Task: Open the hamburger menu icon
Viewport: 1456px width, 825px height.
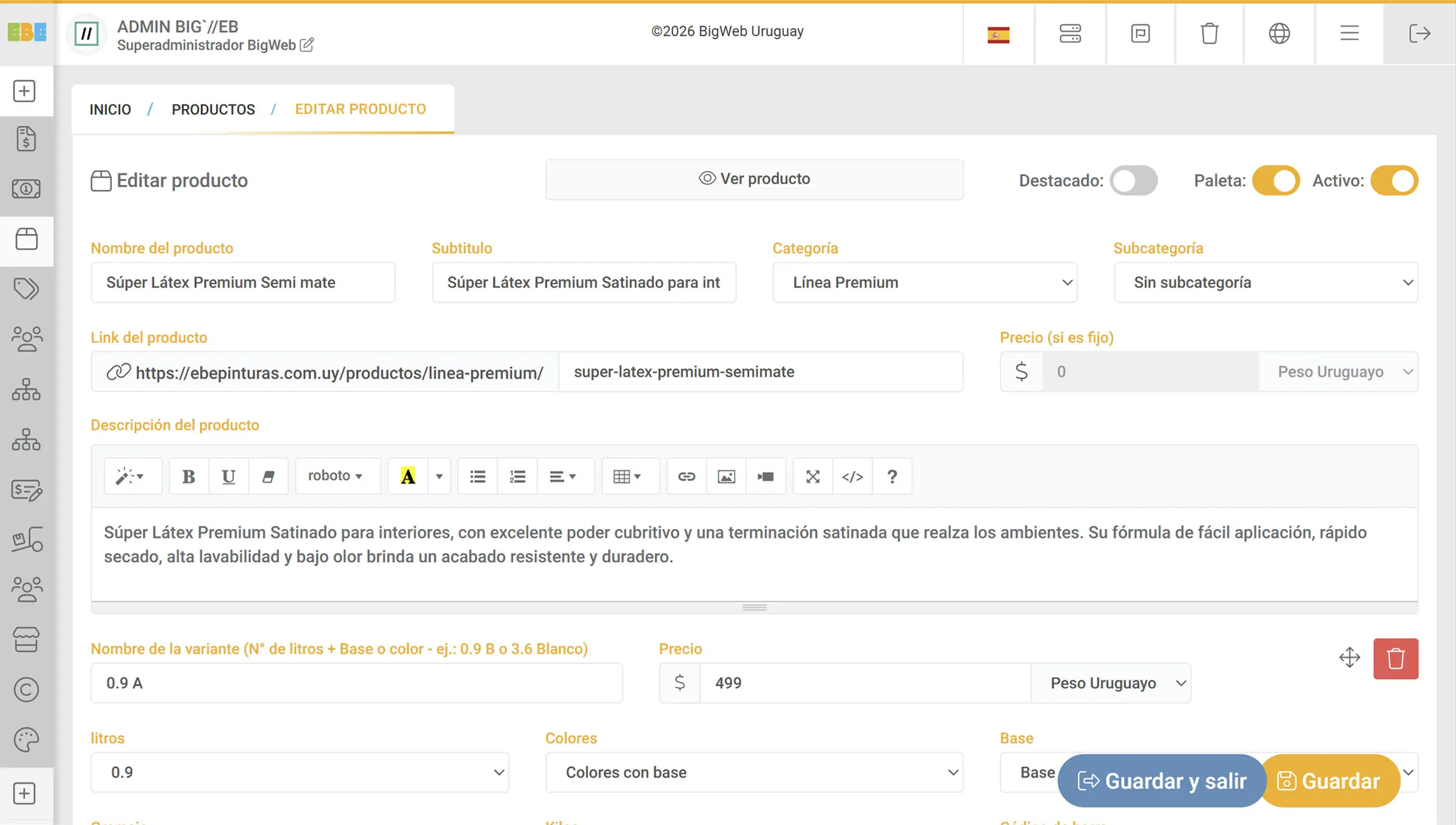Action: click(x=1349, y=33)
